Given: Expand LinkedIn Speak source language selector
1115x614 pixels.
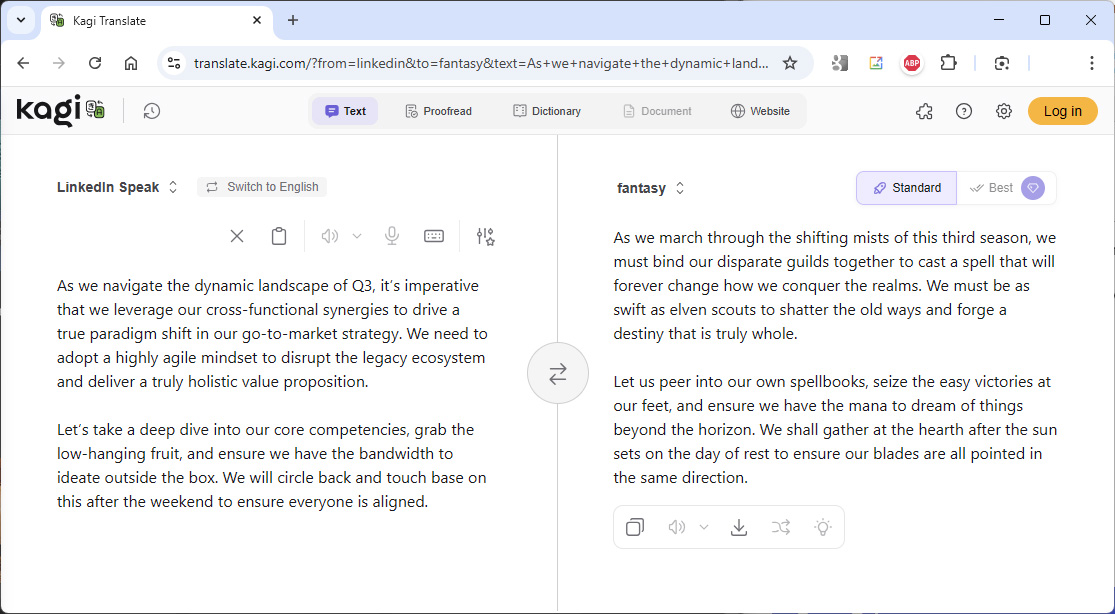Looking at the screenshot, I should (x=117, y=187).
